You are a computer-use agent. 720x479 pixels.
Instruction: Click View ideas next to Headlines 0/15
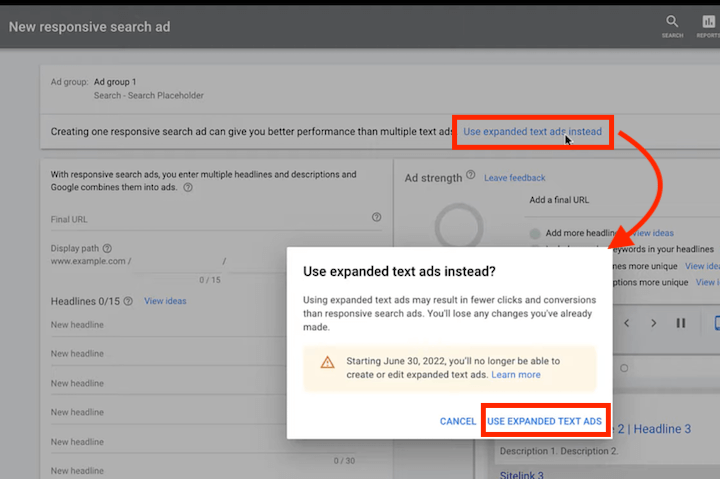(165, 301)
